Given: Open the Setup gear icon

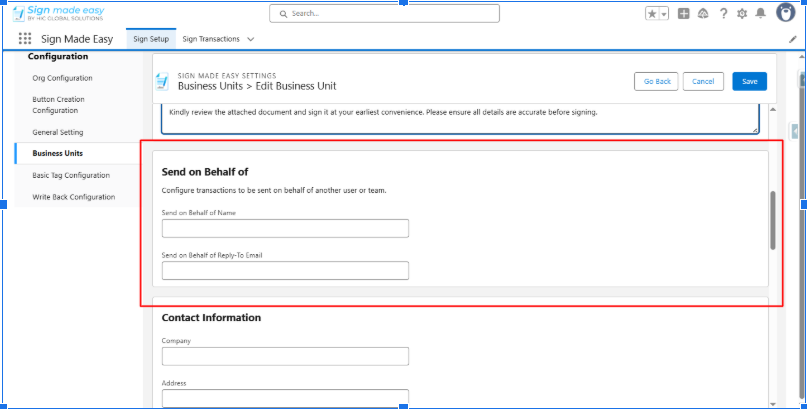Looking at the screenshot, I should click(742, 14).
